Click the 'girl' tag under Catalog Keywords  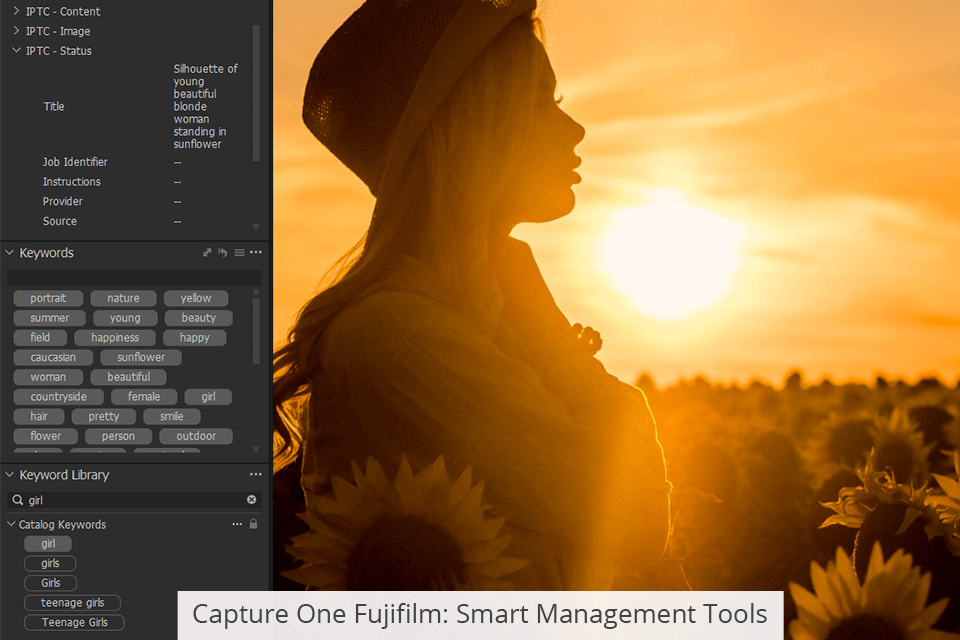(48, 544)
